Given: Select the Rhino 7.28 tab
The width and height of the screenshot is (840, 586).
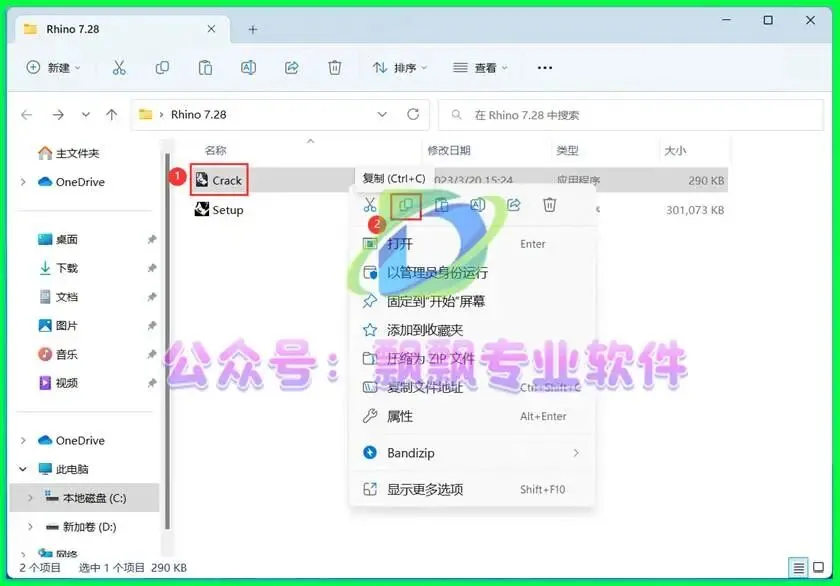Looking at the screenshot, I should point(123,29).
